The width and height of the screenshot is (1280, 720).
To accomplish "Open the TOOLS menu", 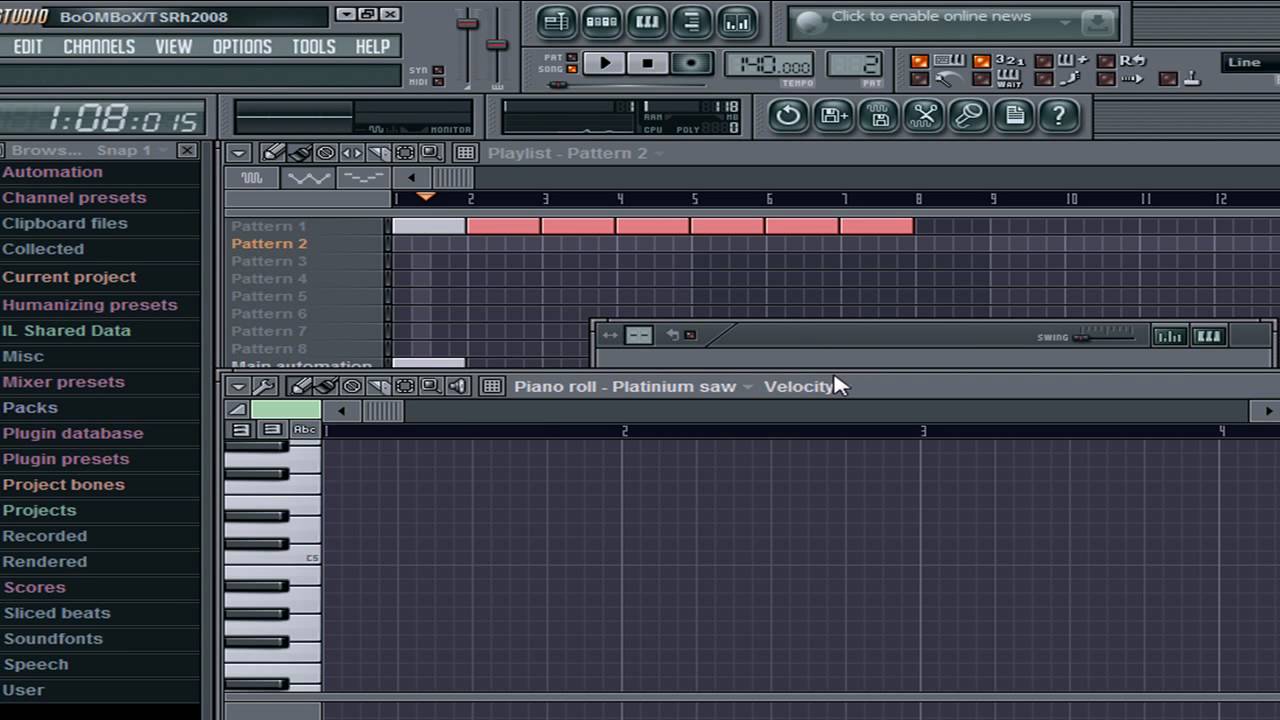I will point(314,46).
